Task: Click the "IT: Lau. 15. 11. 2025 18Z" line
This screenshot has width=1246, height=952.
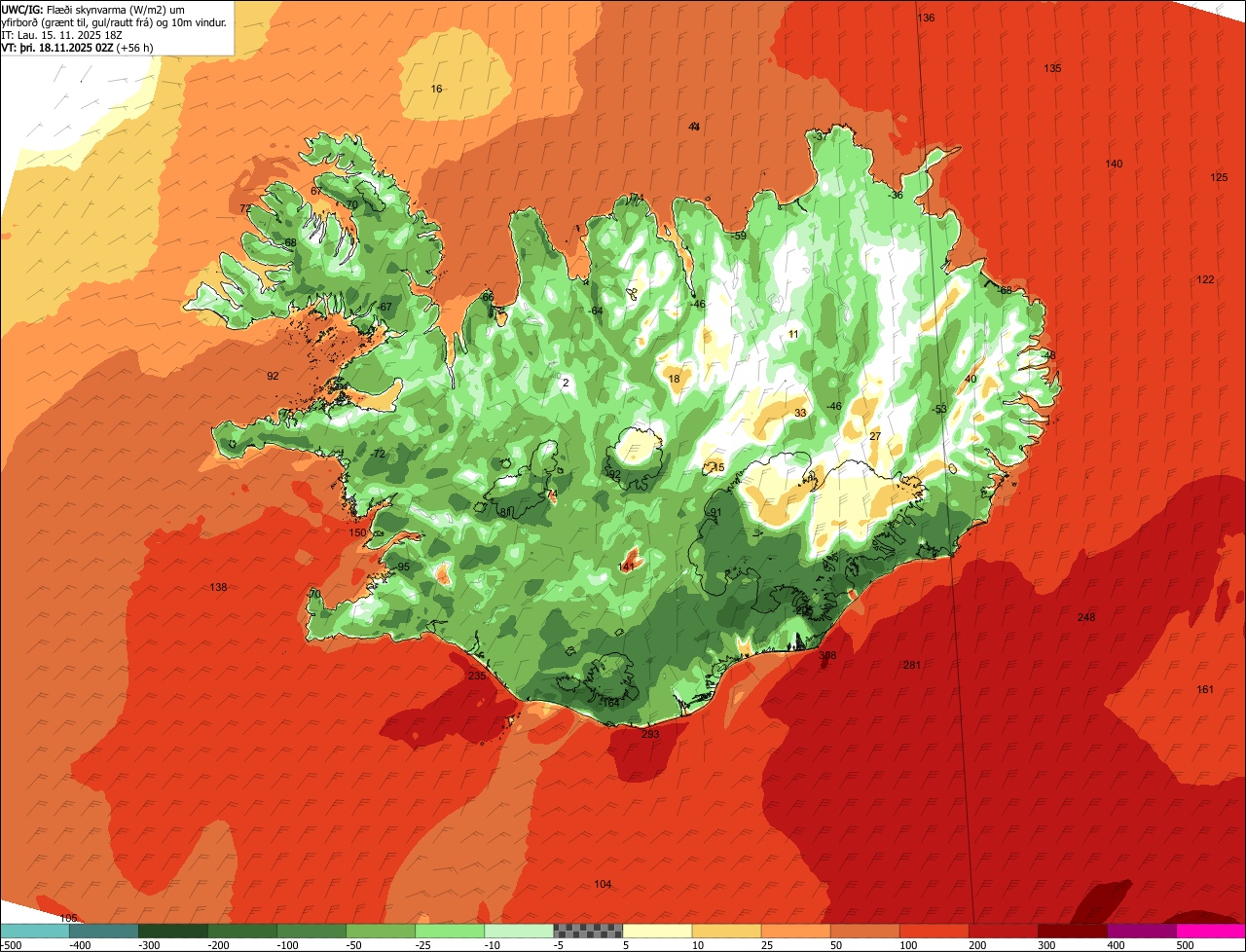Action: (x=62, y=35)
